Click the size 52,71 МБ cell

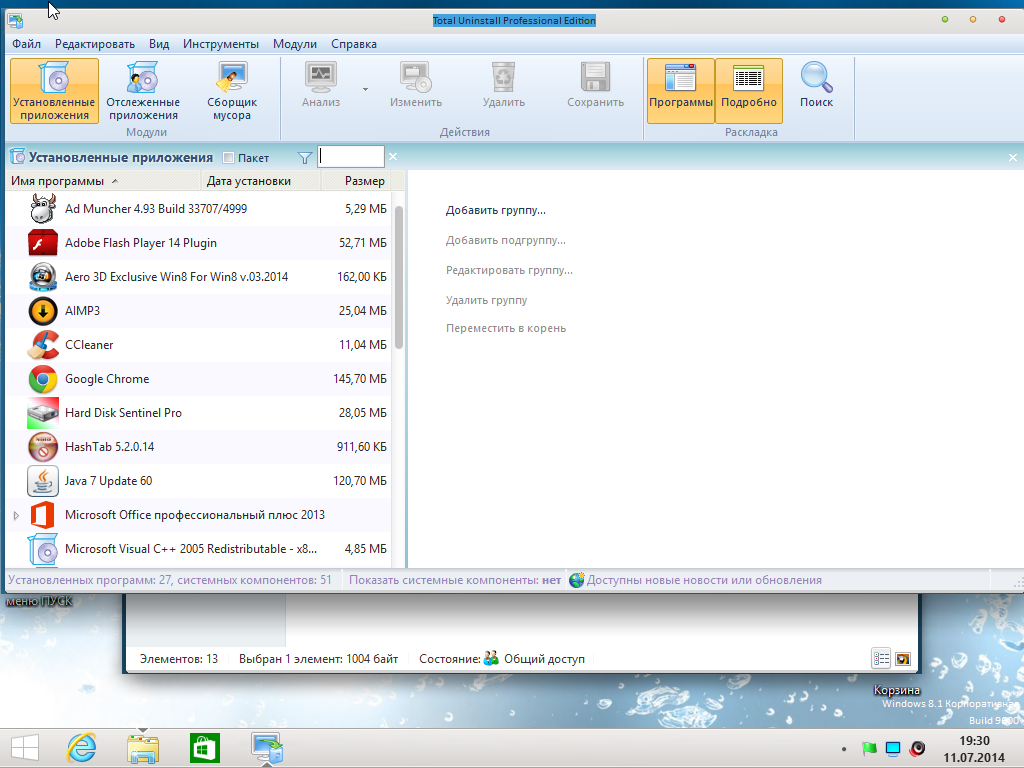[362, 243]
